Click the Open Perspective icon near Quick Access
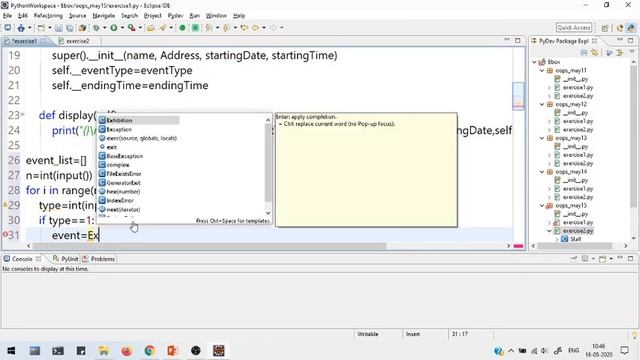 tap(605, 28)
